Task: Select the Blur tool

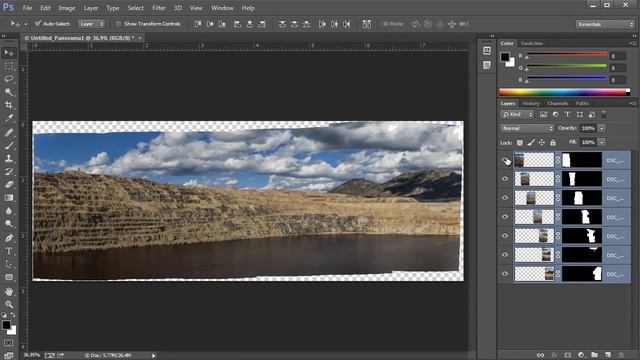Action: (9, 211)
